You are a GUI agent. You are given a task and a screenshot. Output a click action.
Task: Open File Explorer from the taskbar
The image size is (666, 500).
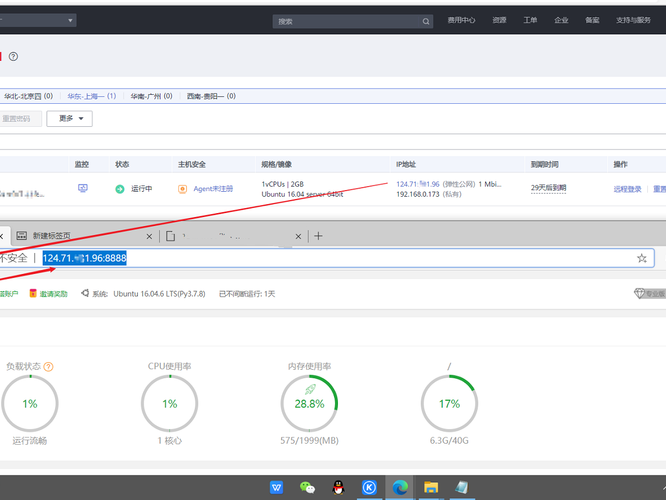(x=431, y=487)
